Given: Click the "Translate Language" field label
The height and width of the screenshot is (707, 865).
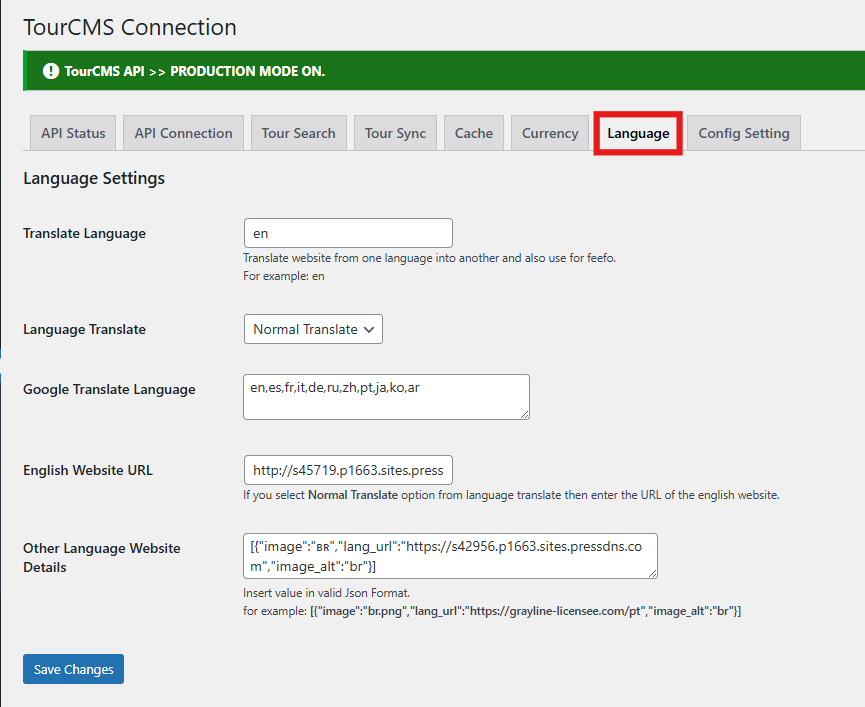Looking at the screenshot, I should point(84,233).
